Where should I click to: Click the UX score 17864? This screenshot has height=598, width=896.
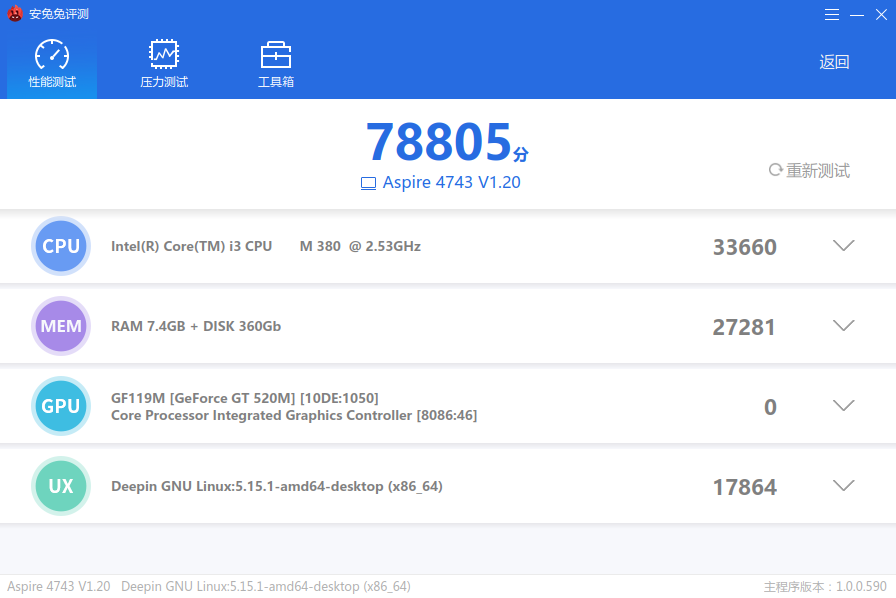coord(745,487)
